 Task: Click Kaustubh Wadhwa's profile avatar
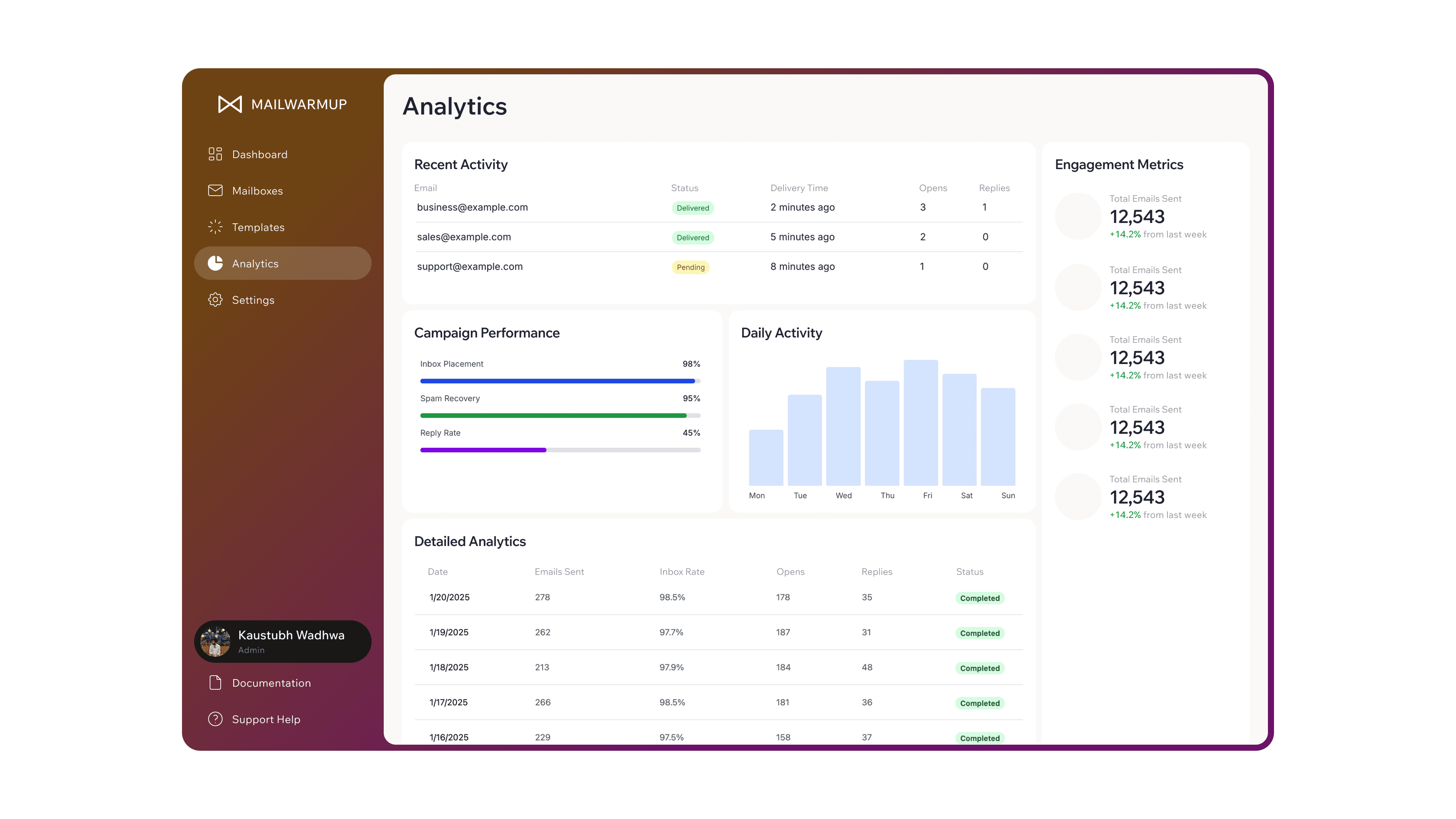215,642
